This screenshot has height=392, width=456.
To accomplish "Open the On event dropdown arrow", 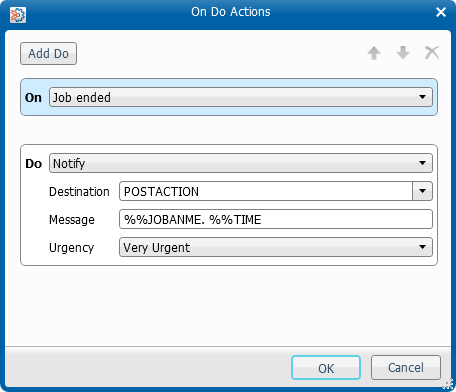I will coord(422,97).
